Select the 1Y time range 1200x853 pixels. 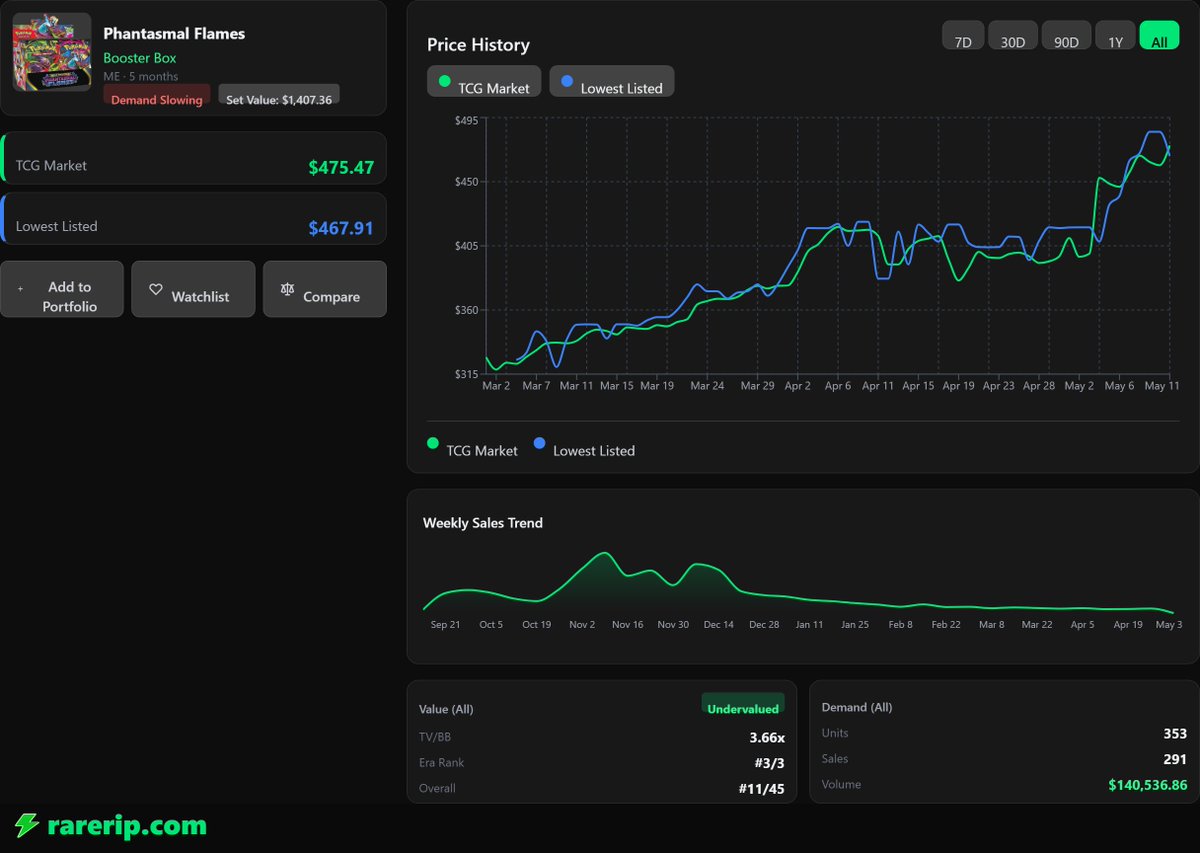pyautogui.click(x=1115, y=35)
